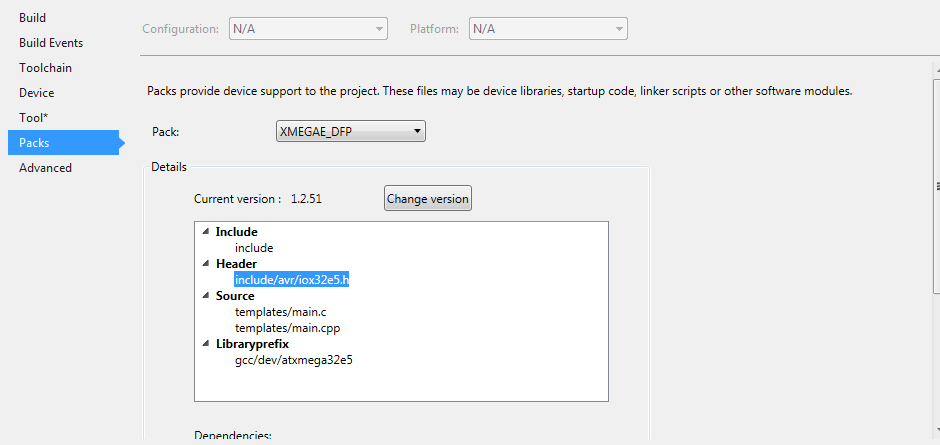Select gcc/dev/atxmega32e5 library prefix entry
Viewport: 940px width, 445px height.
(293, 360)
